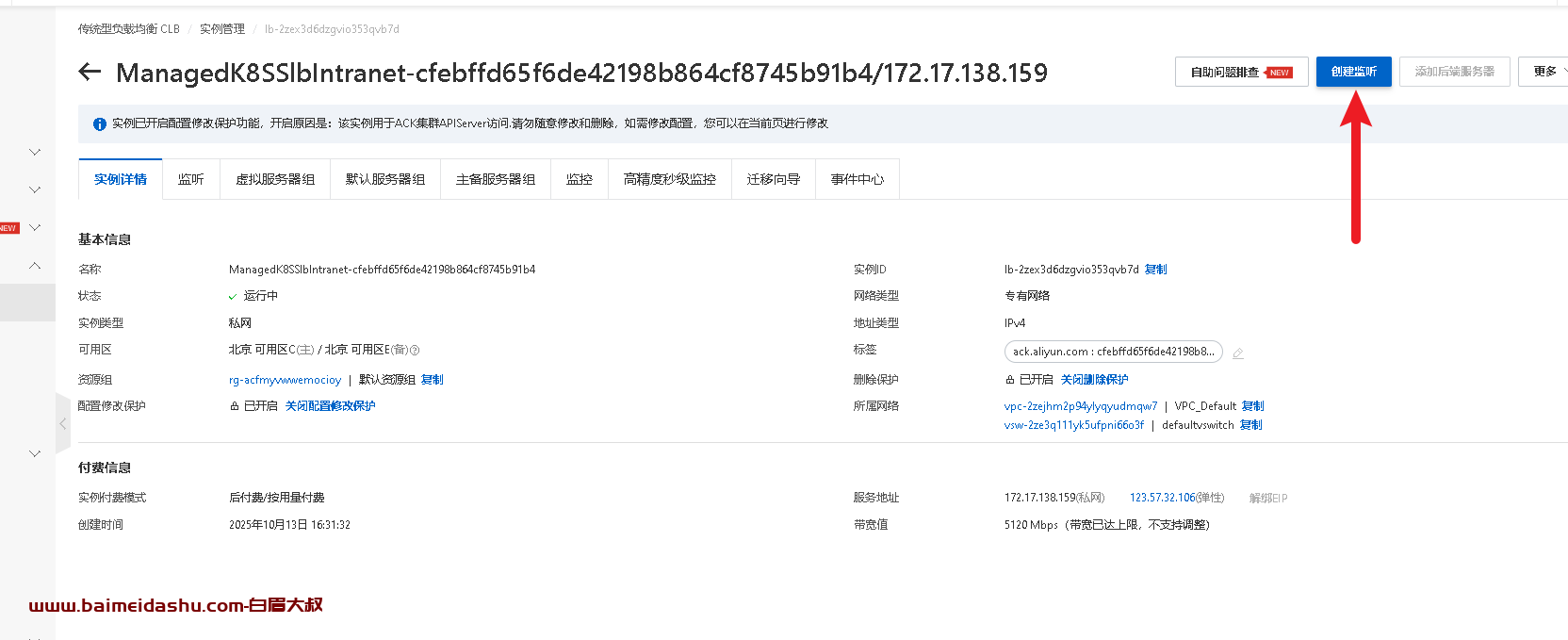Click the lock icon beside 配置修改保护 status

pos(235,406)
